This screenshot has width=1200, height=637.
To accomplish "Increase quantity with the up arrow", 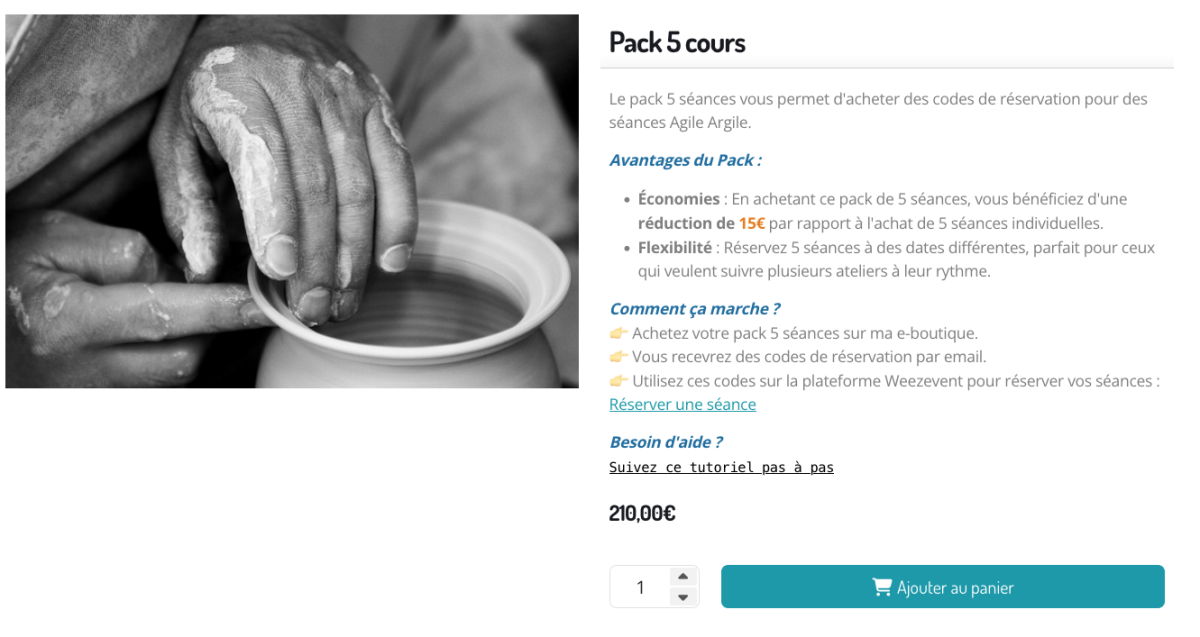I will tap(683, 576).
